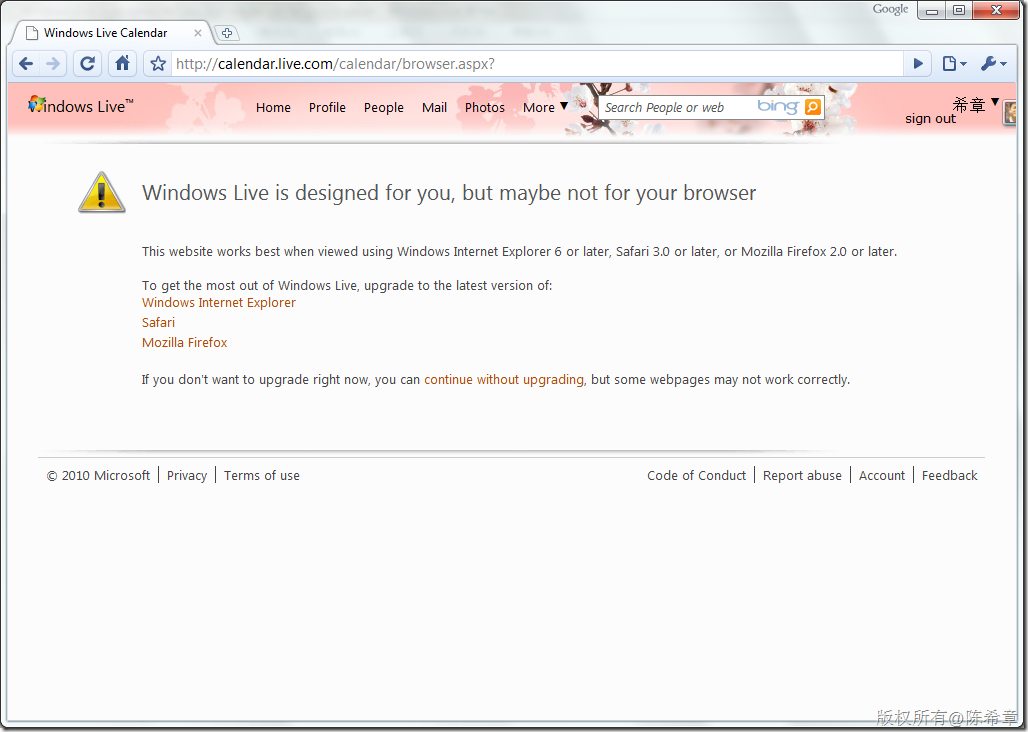Image resolution: width=1028 pixels, height=732 pixels.
Task: Close the browser window
Action: pyautogui.click(x=995, y=10)
